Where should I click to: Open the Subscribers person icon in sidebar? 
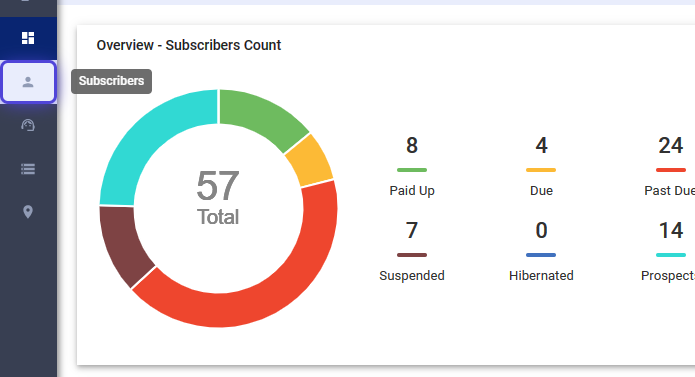point(28,82)
